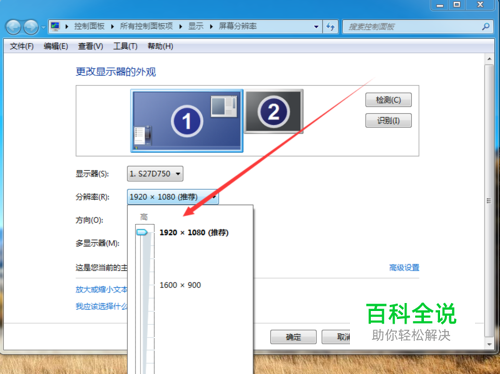Open address bar history dropdown arrow
The width and height of the screenshot is (500, 374).
click(316, 27)
